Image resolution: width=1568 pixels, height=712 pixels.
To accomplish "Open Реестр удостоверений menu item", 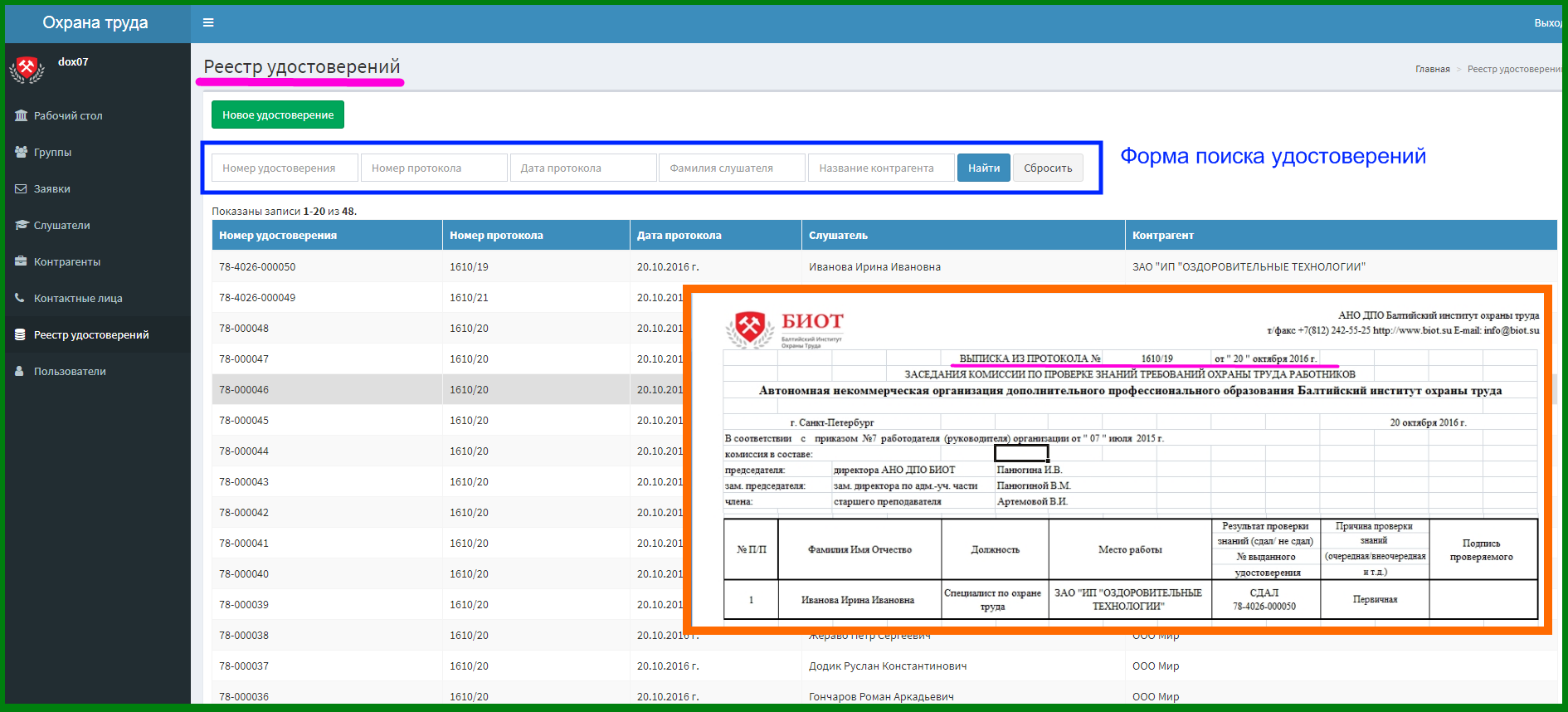I will [x=95, y=334].
